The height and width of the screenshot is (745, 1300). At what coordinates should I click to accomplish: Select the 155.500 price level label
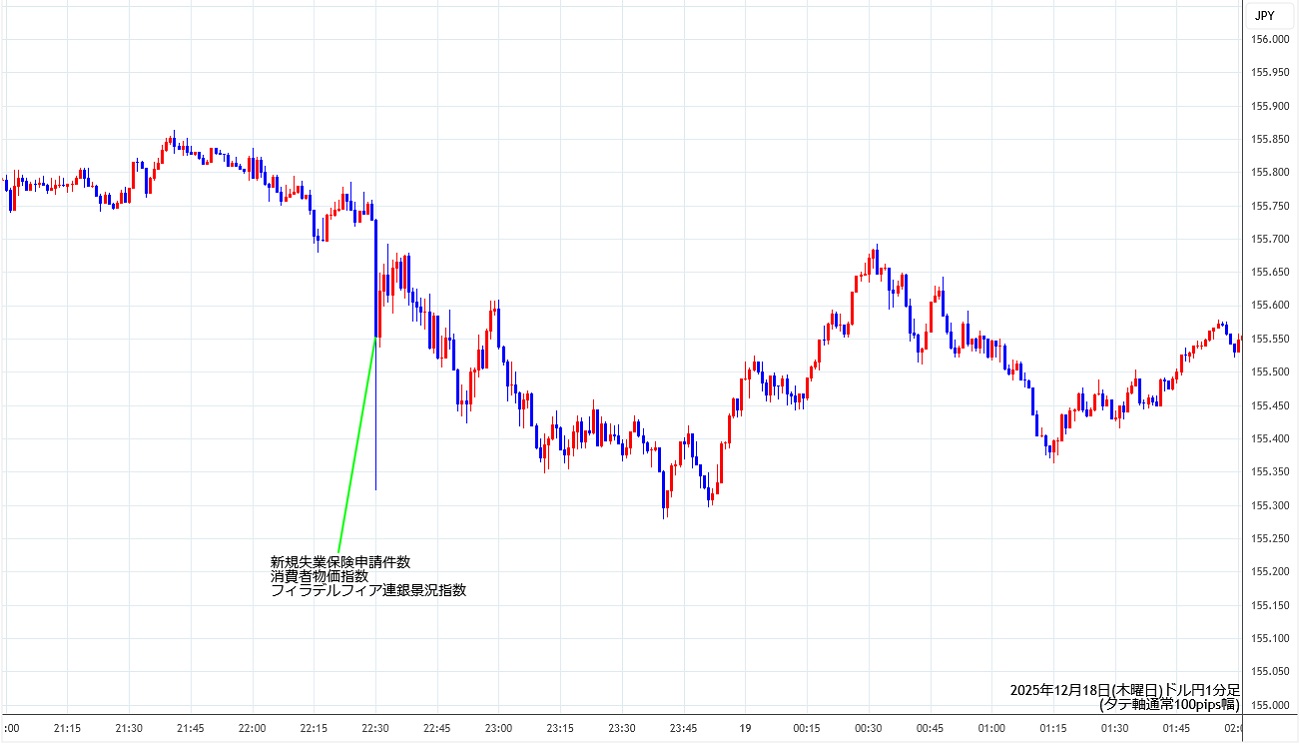[1270, 372]
